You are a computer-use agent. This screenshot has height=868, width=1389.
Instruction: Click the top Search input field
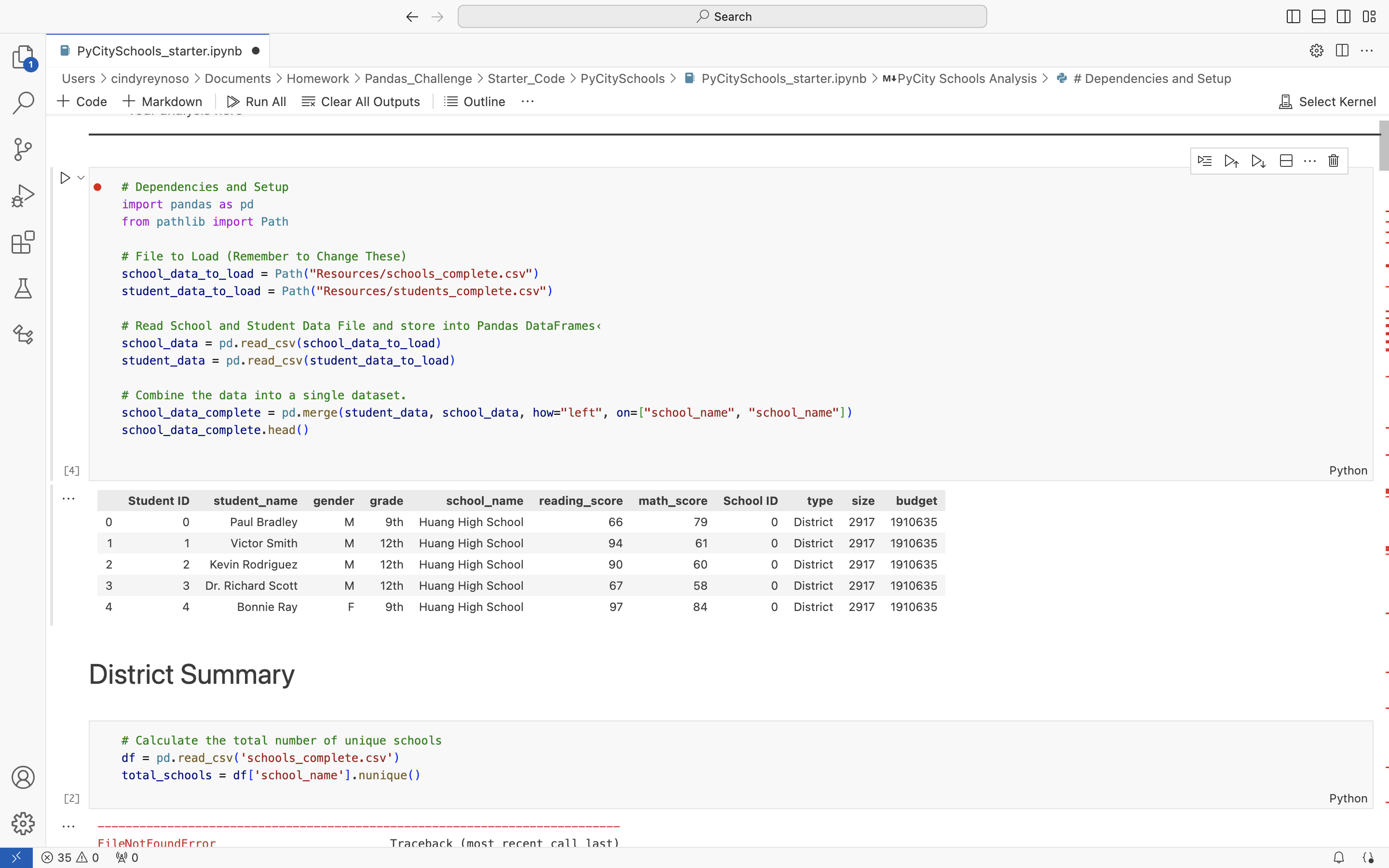pyautogui.click(x=722, y=17)
